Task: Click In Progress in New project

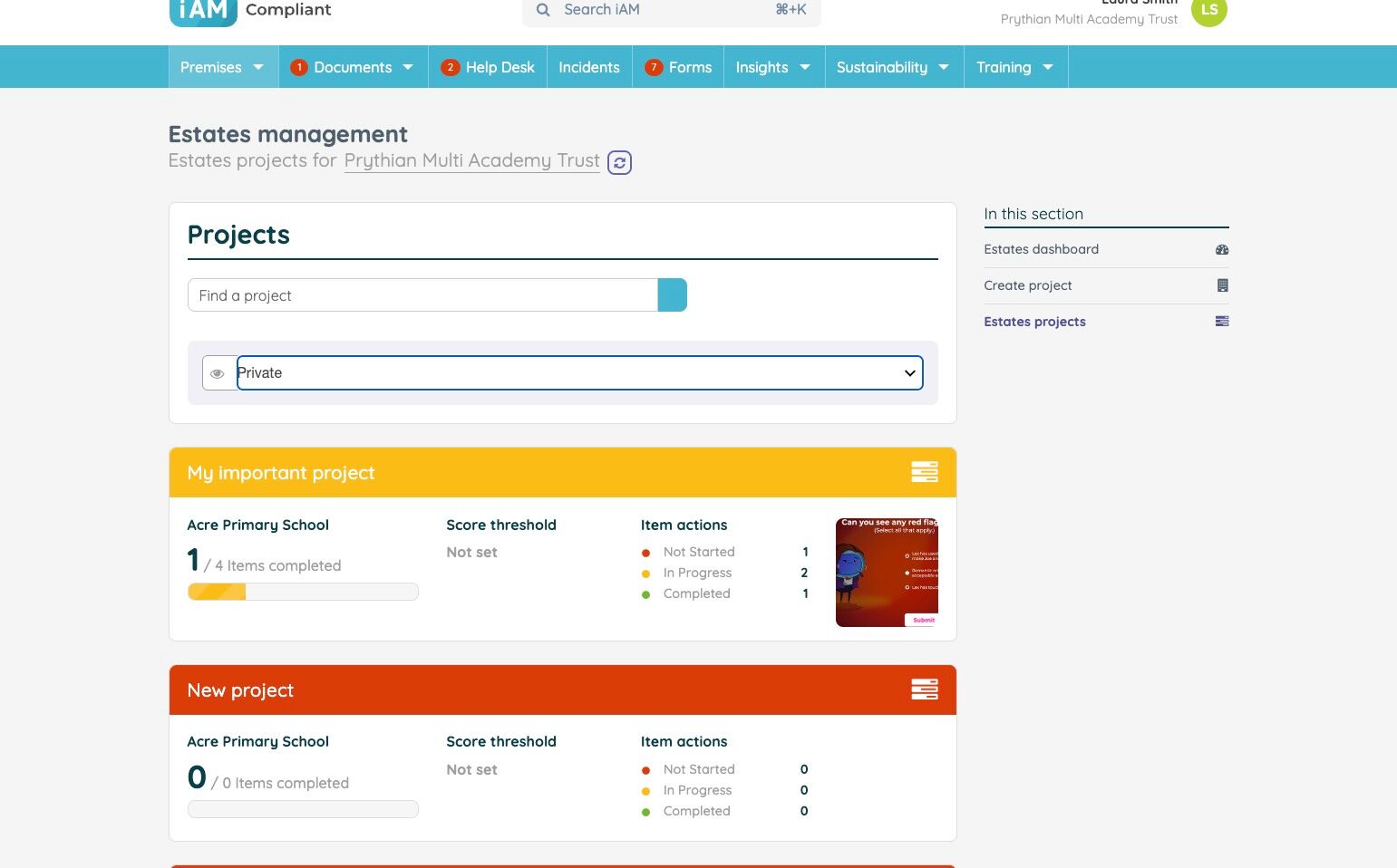Action: 697,790
